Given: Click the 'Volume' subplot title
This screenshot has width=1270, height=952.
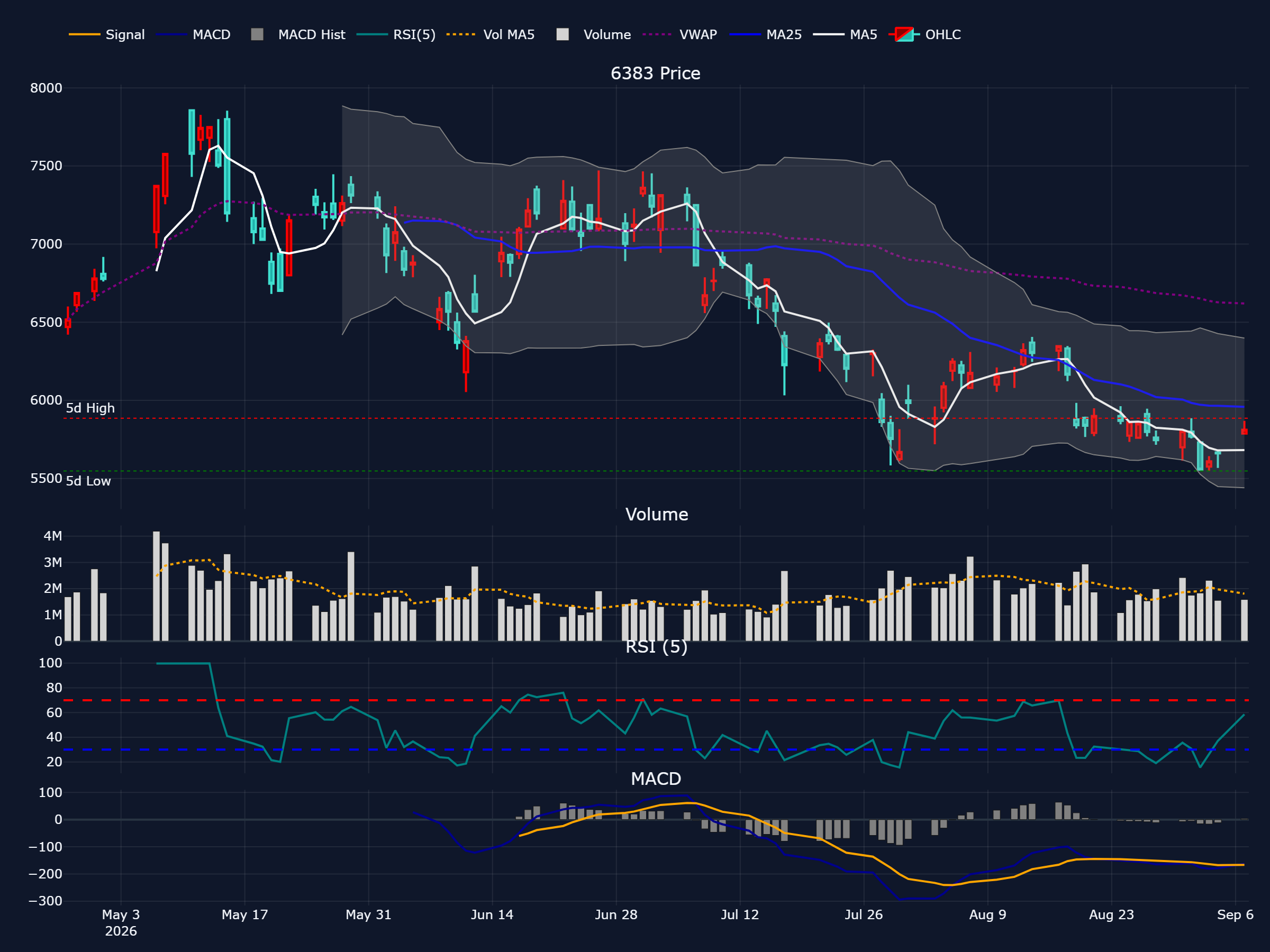Looking at the screenshot, I should tap(656, 514).
